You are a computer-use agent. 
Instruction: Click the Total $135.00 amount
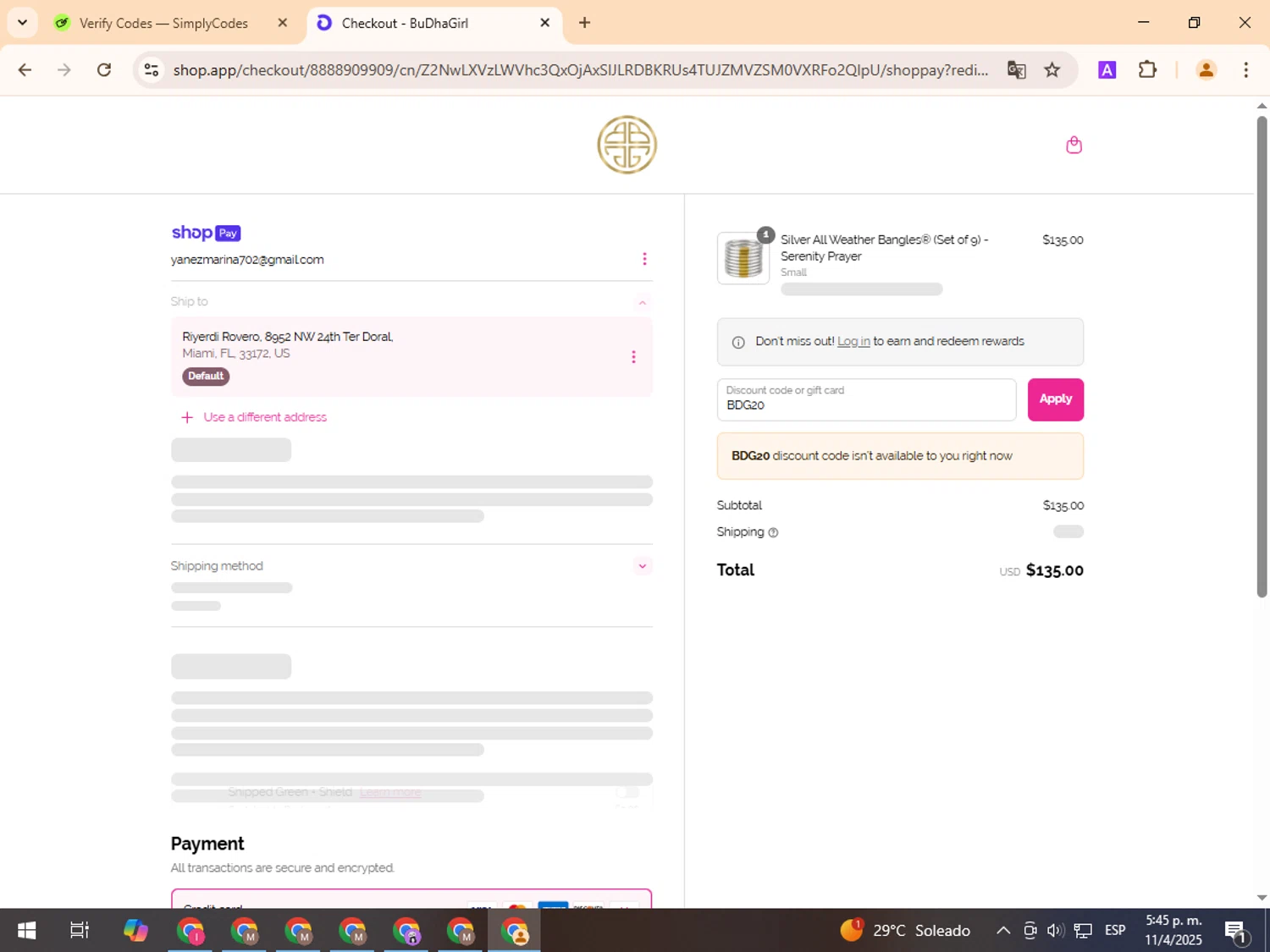point(1054,570)
